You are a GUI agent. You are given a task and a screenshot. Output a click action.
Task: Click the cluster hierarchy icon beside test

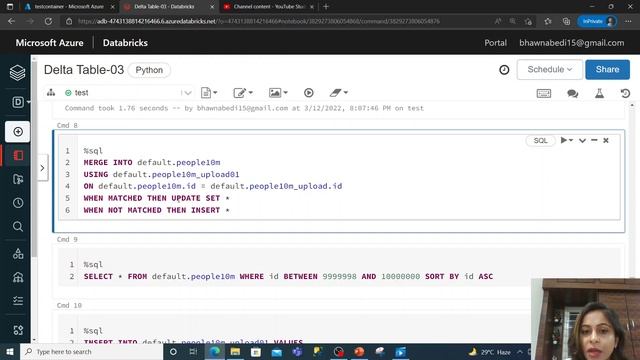point(51,93)
